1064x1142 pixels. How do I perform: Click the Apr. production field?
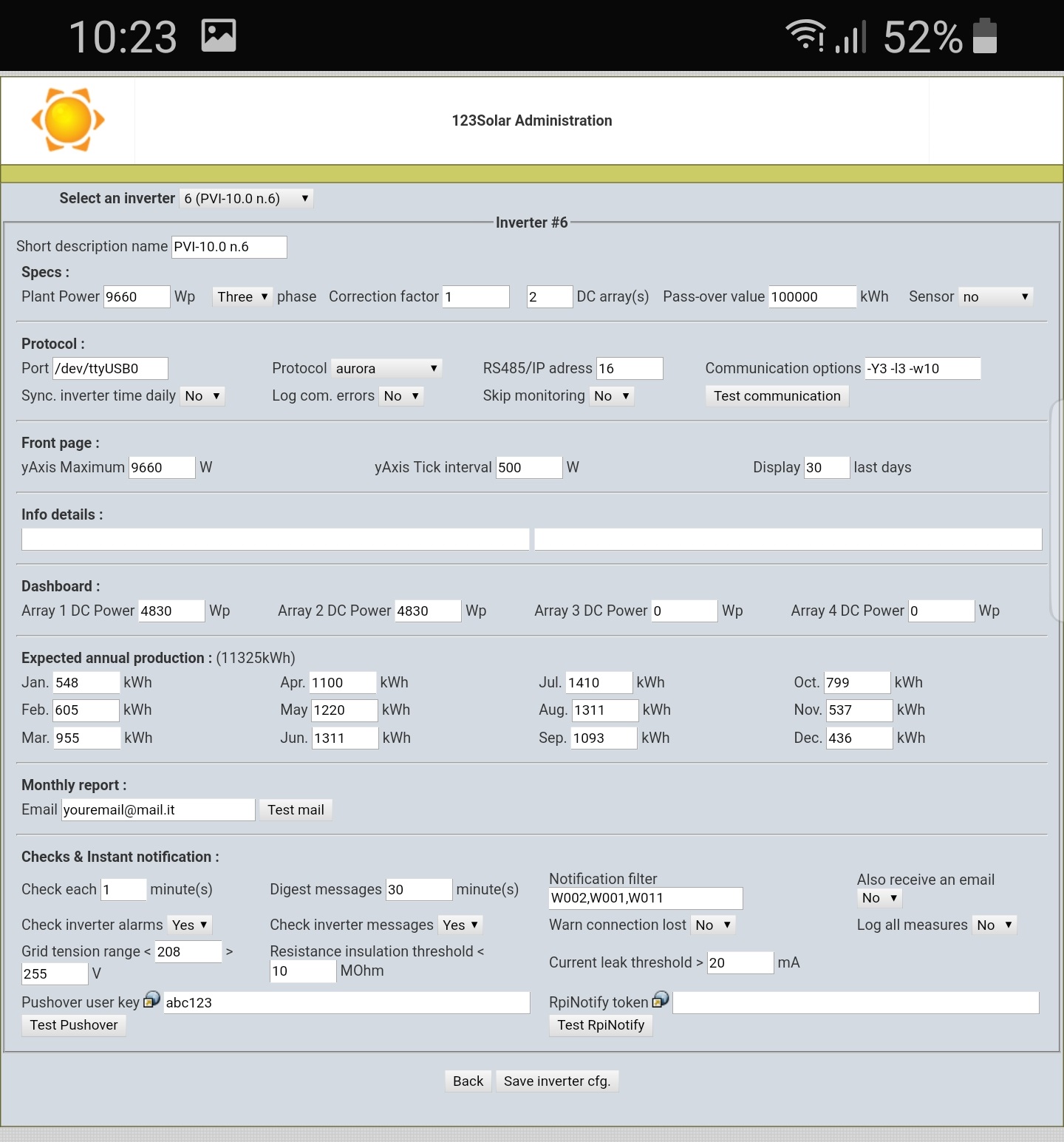pyautogui.click(x=342, y=682)
